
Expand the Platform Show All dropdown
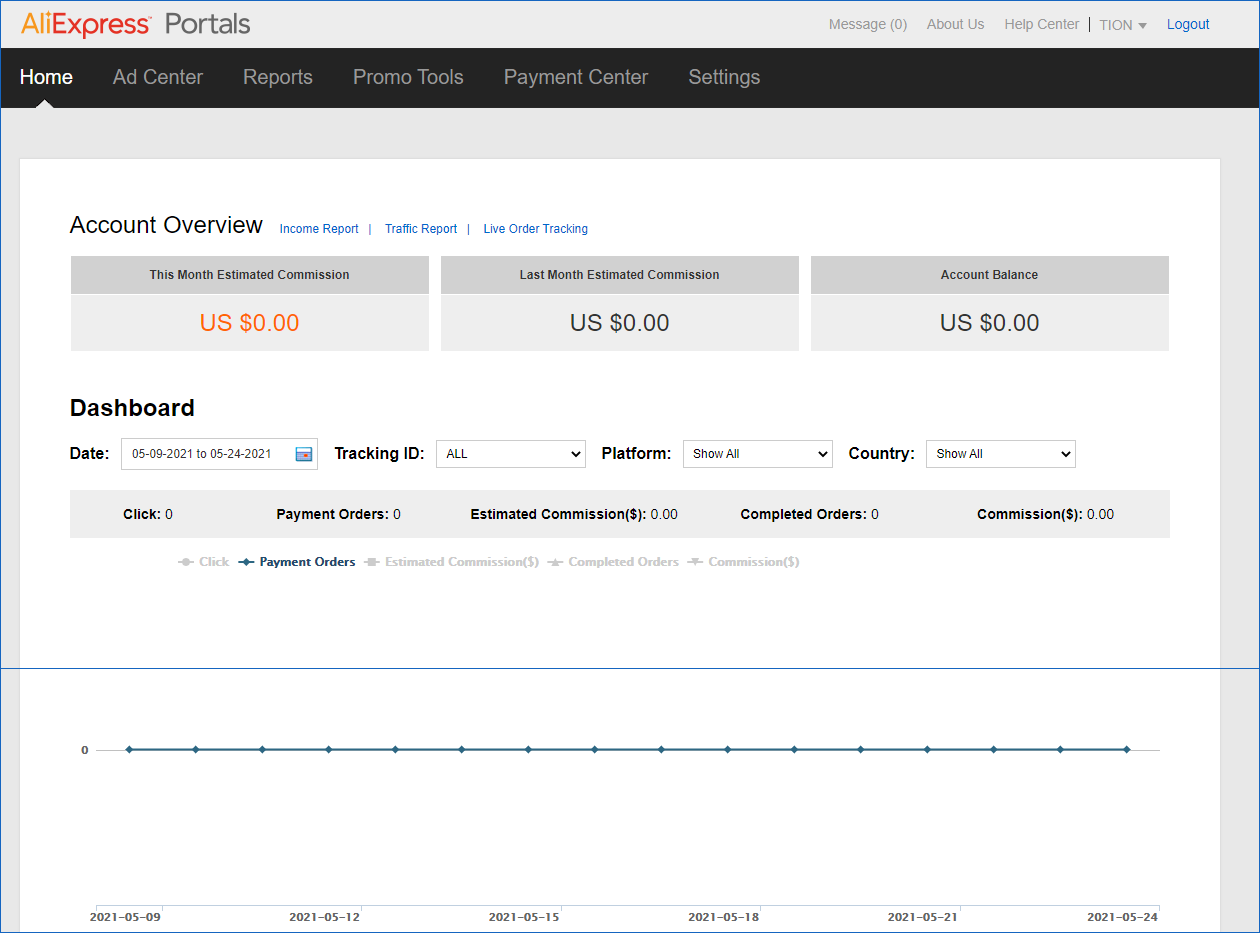(757, 454)
